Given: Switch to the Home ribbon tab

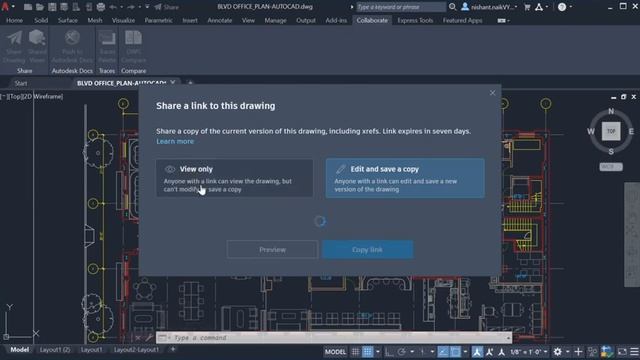Looking at the screenshot, I should pyautogui.click(x=14, y=20).
